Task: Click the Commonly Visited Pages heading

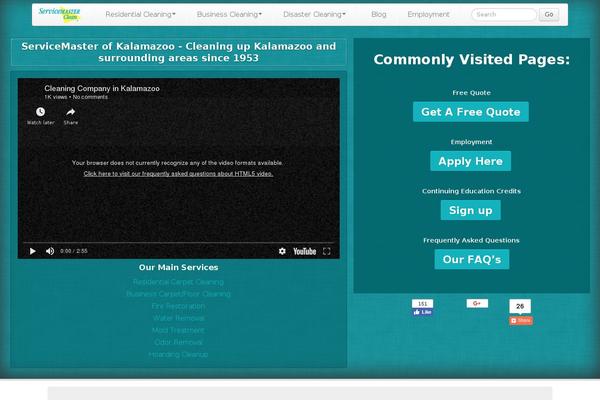Action: click(x=471, y=60)
